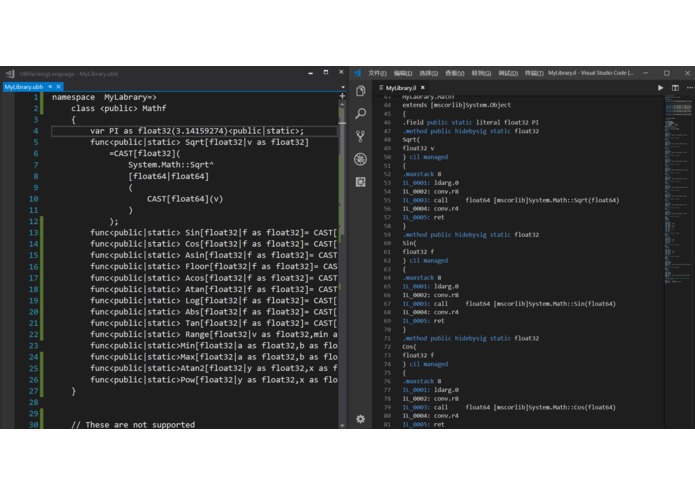Minimize the Visual Studio window
Screen dimensions: 695x494
click(310, 73)
